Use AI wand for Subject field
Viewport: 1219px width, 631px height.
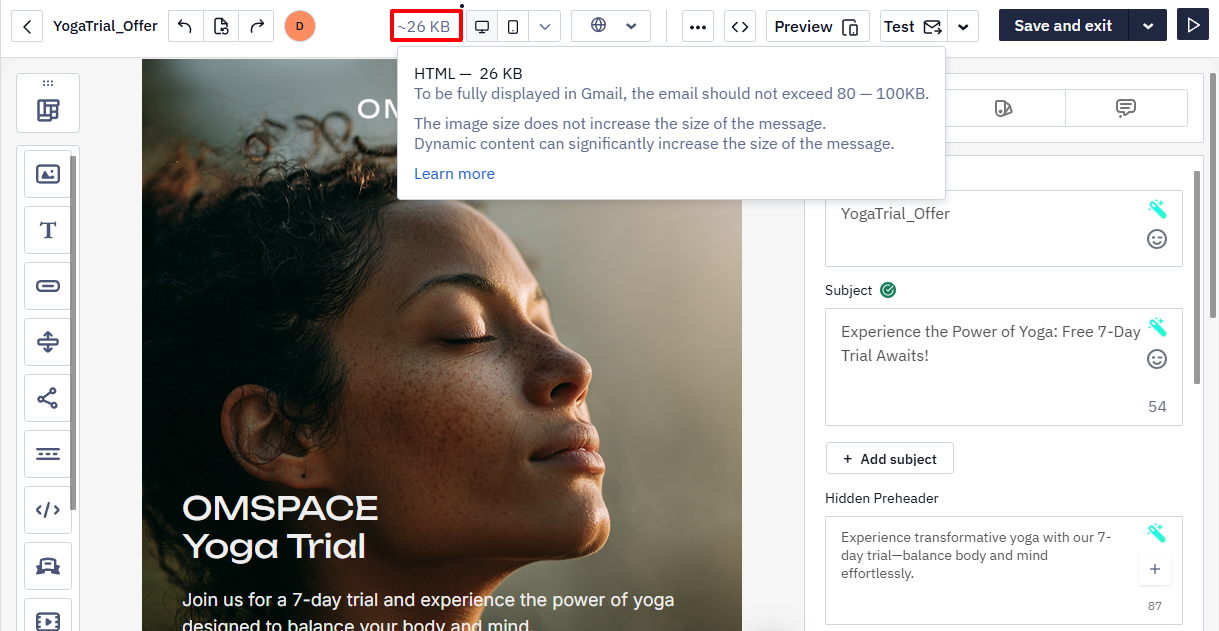click(1157, 327)
